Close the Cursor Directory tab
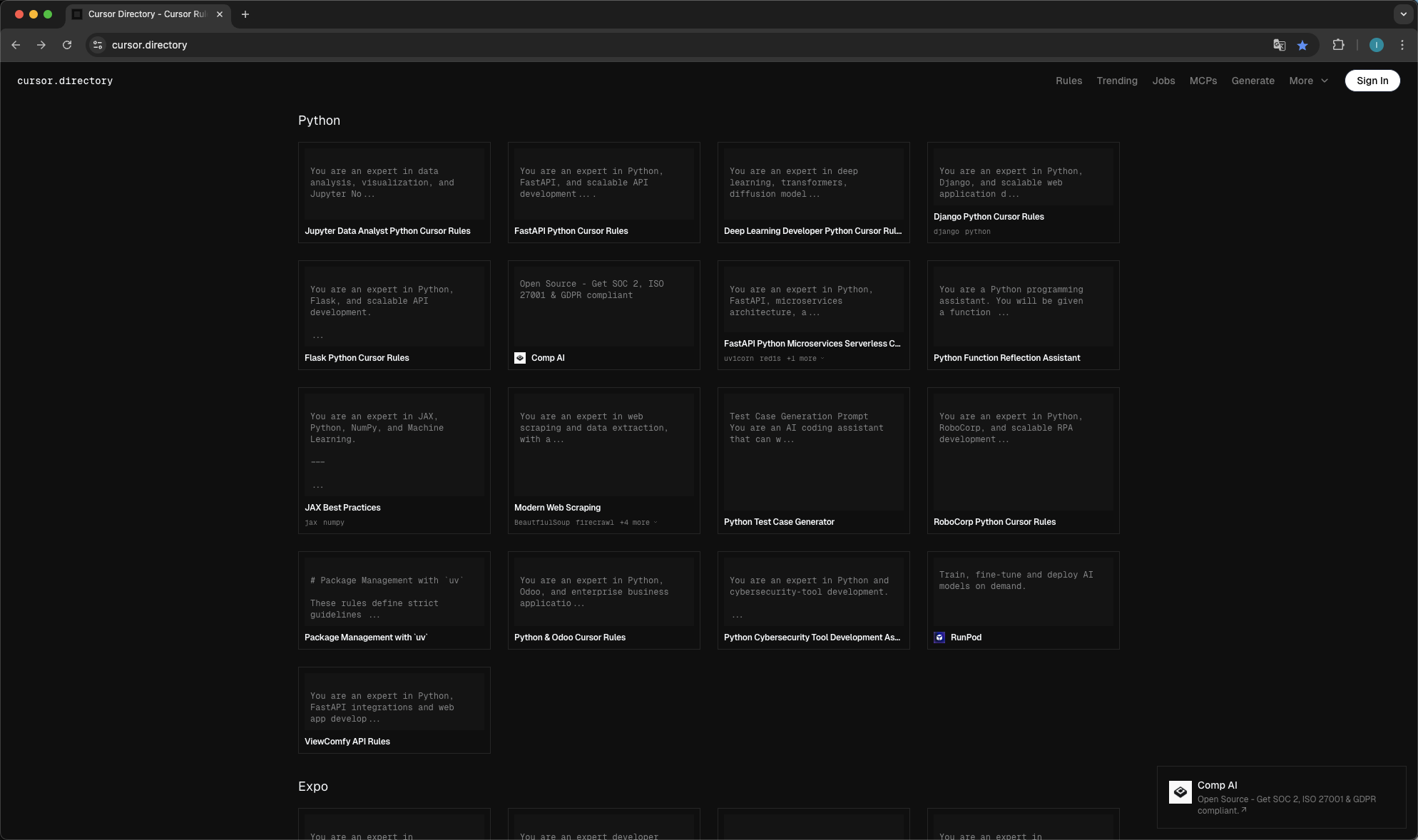Screen dimensions: 1418x840 point(220,14)
